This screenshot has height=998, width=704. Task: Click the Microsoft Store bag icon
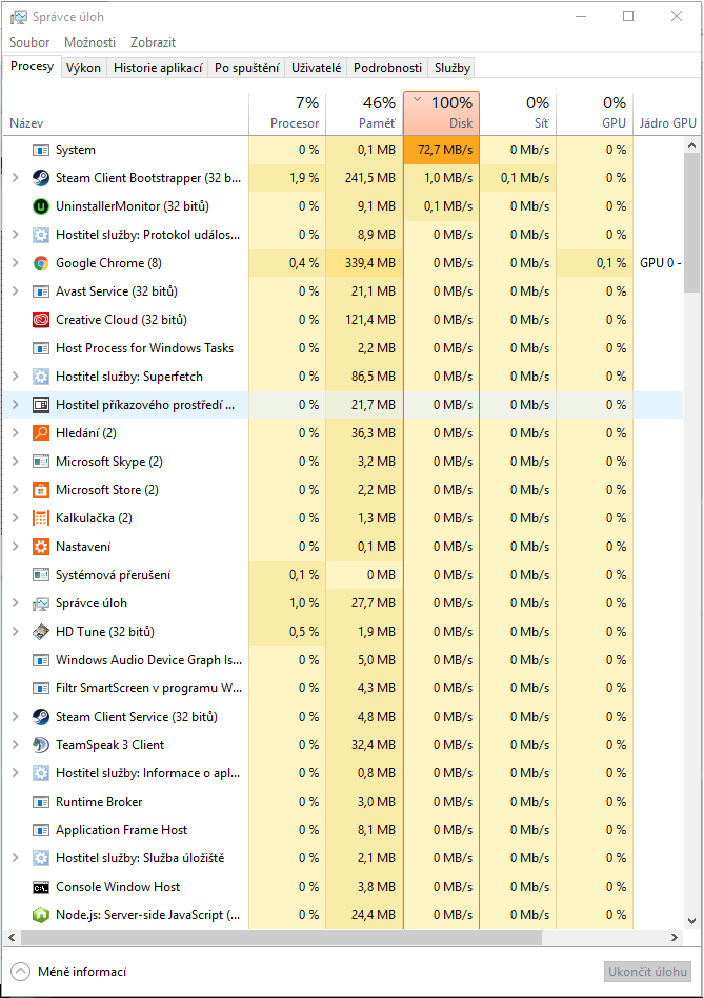click(41, 489)
